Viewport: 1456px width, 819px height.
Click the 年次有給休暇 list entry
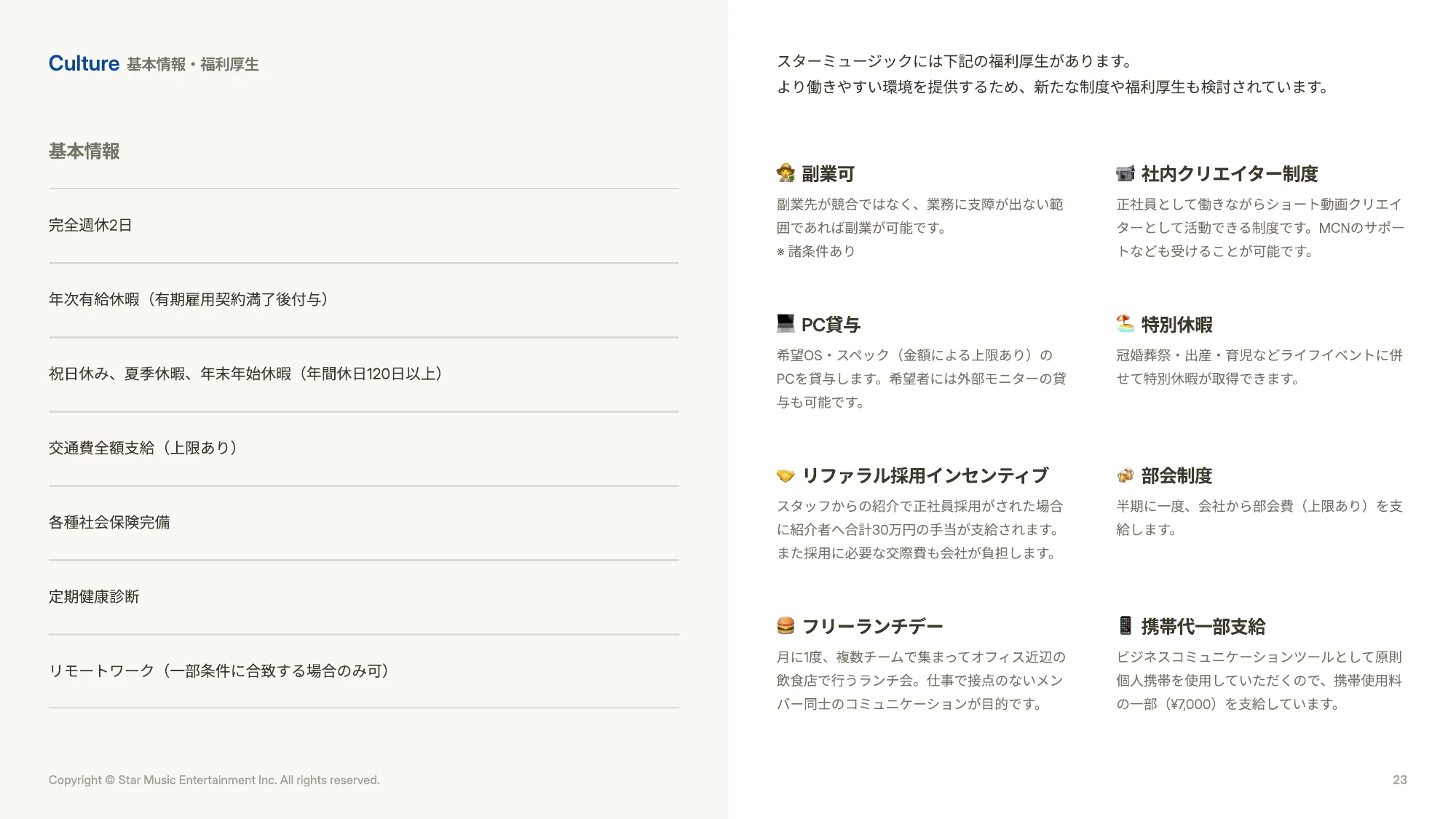coord(364,300)
